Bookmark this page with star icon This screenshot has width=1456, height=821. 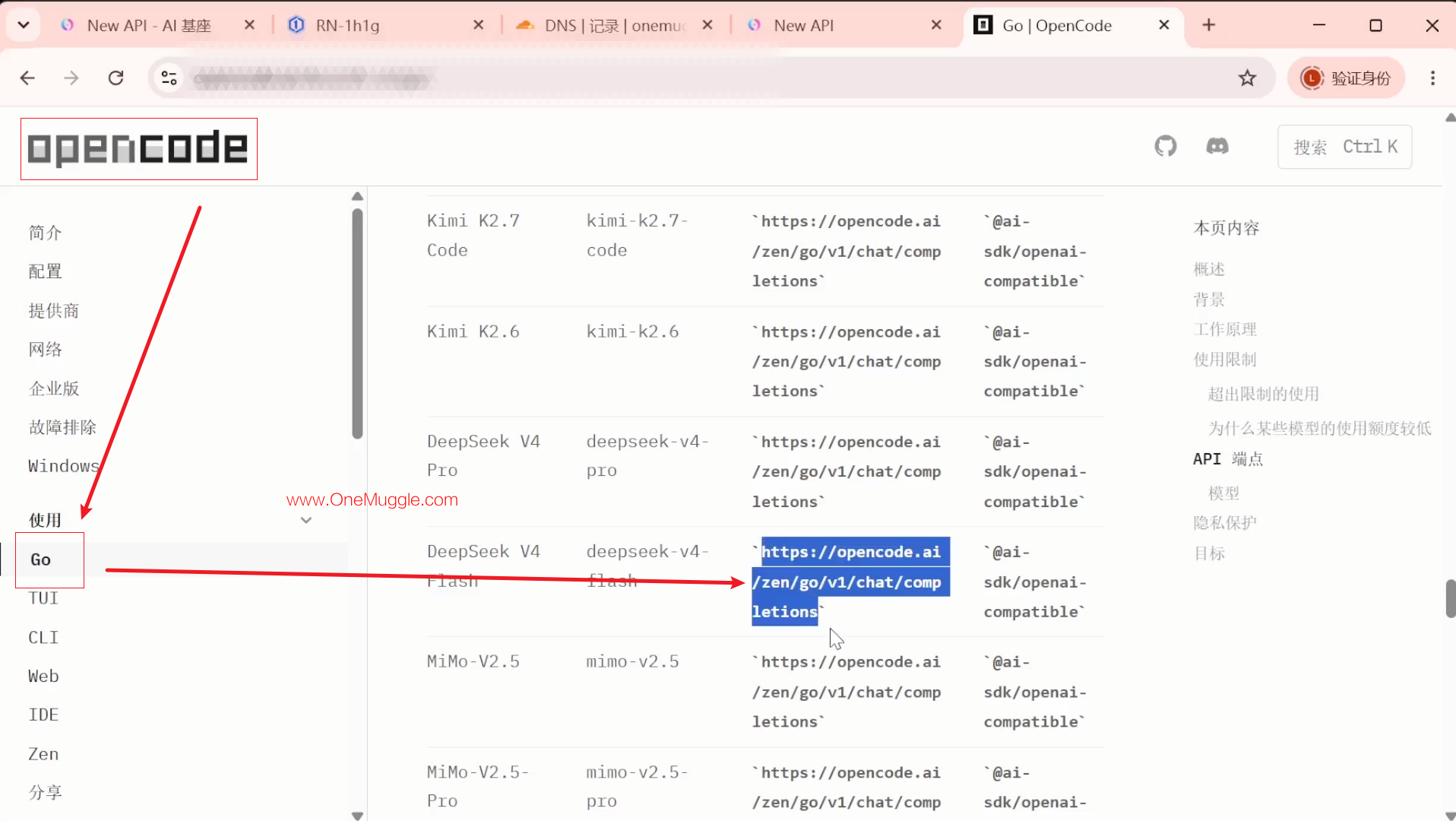pos(1247,78)
